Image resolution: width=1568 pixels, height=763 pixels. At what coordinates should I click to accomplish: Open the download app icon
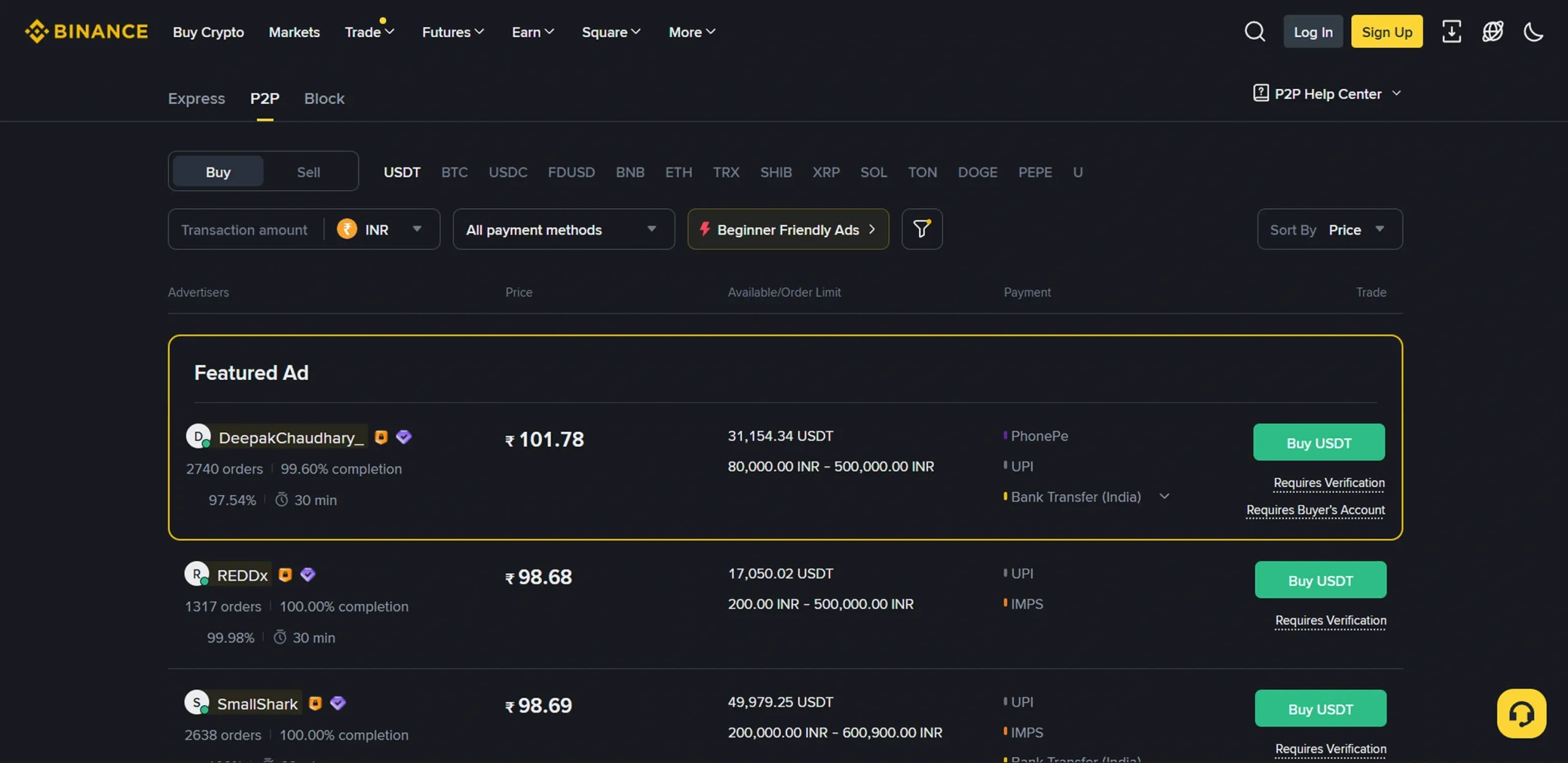coord(1451,31)
